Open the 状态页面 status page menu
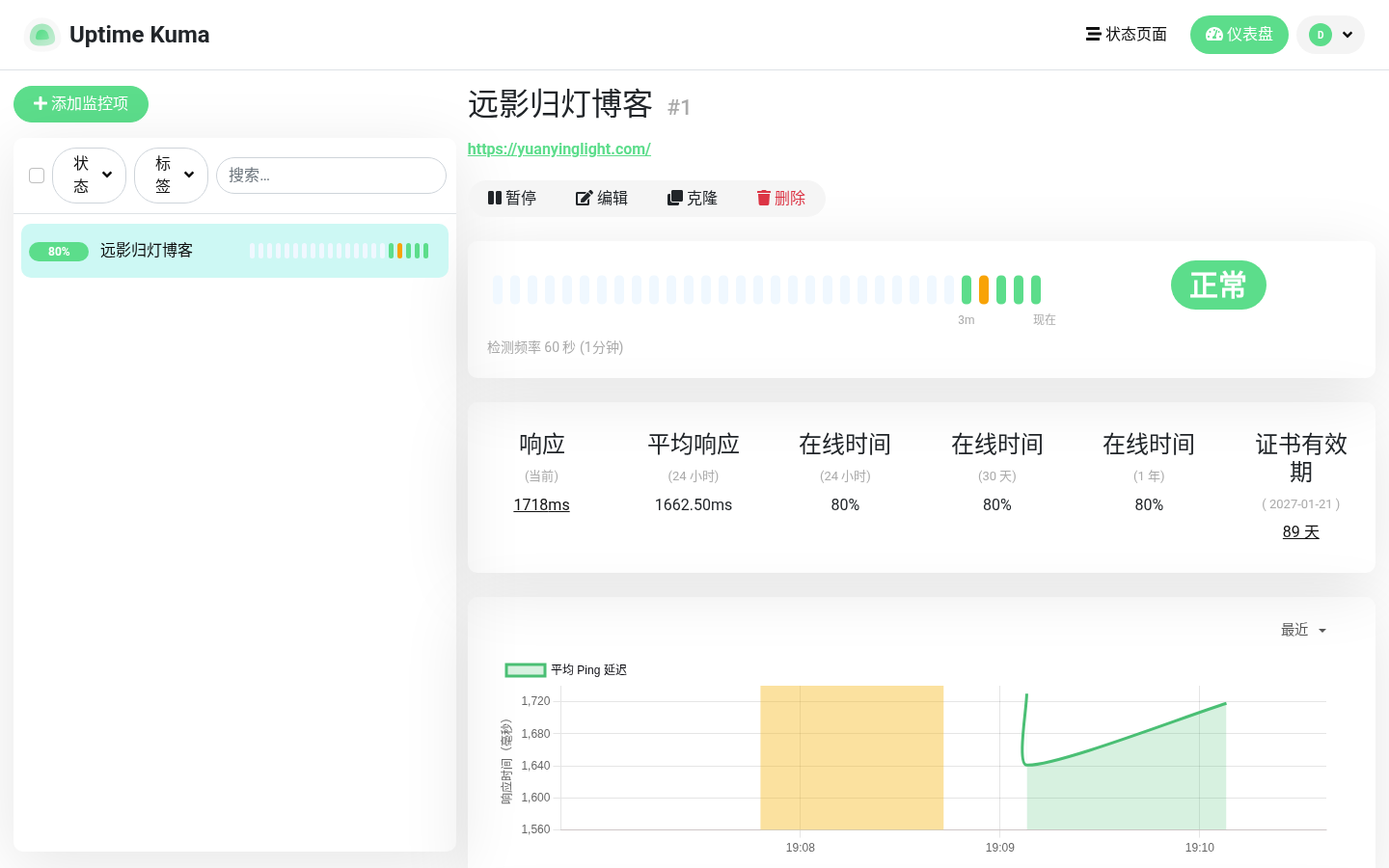The image size is (1389, 868). pyautogui.click(x=1127, y=35)
